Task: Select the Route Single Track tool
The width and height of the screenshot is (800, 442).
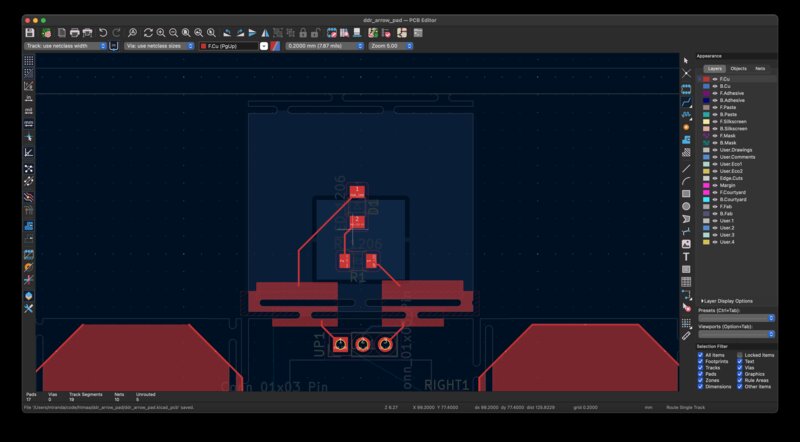Action: point(686,102)
